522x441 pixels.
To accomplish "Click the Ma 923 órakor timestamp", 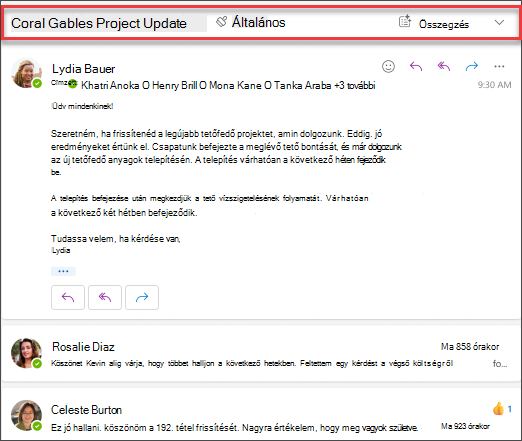I will tap(465, 426).
